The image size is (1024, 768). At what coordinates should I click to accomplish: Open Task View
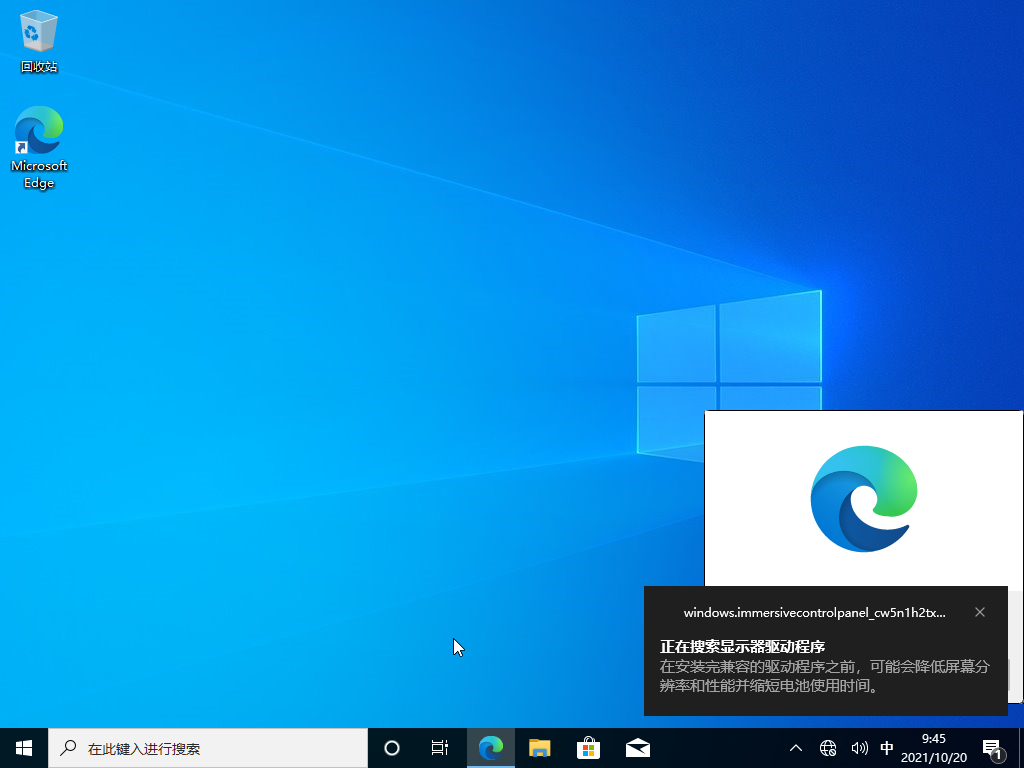[x=439, y=747]
